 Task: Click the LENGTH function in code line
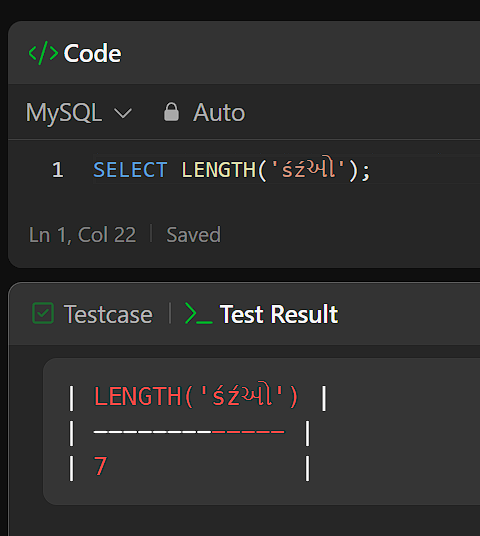coord(218,170)
